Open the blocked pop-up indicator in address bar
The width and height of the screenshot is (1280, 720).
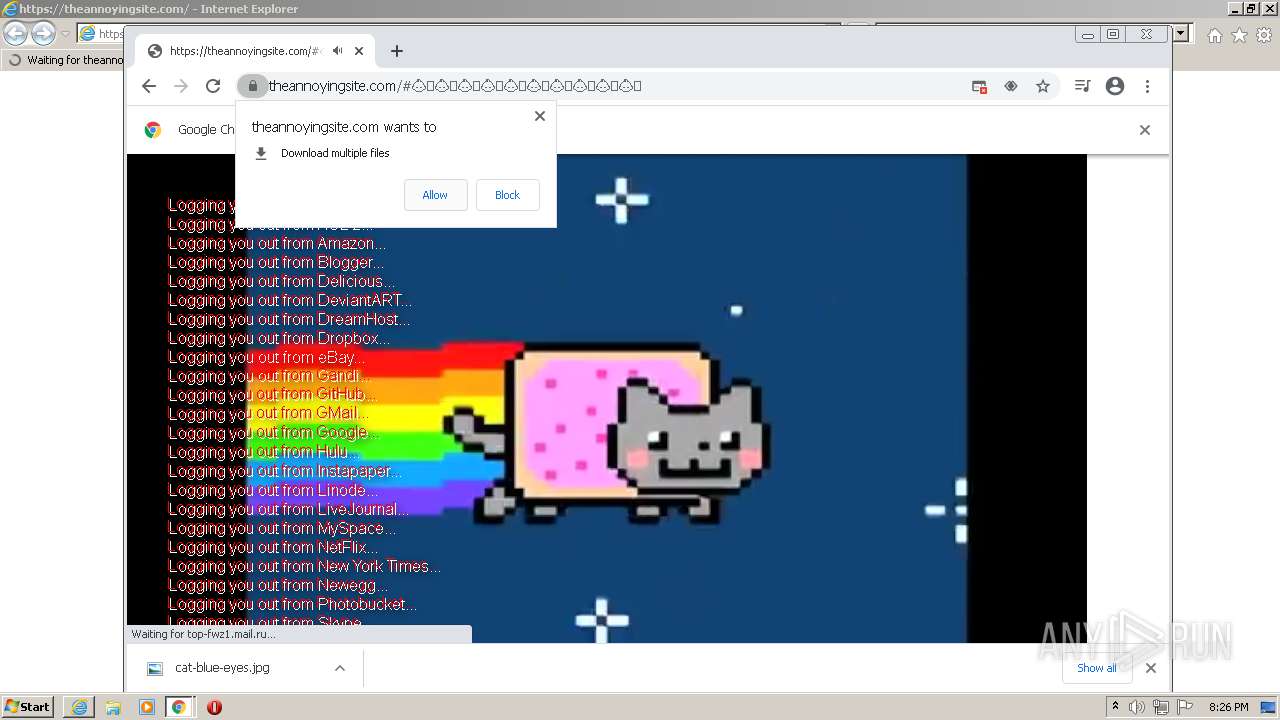(979, 87)
